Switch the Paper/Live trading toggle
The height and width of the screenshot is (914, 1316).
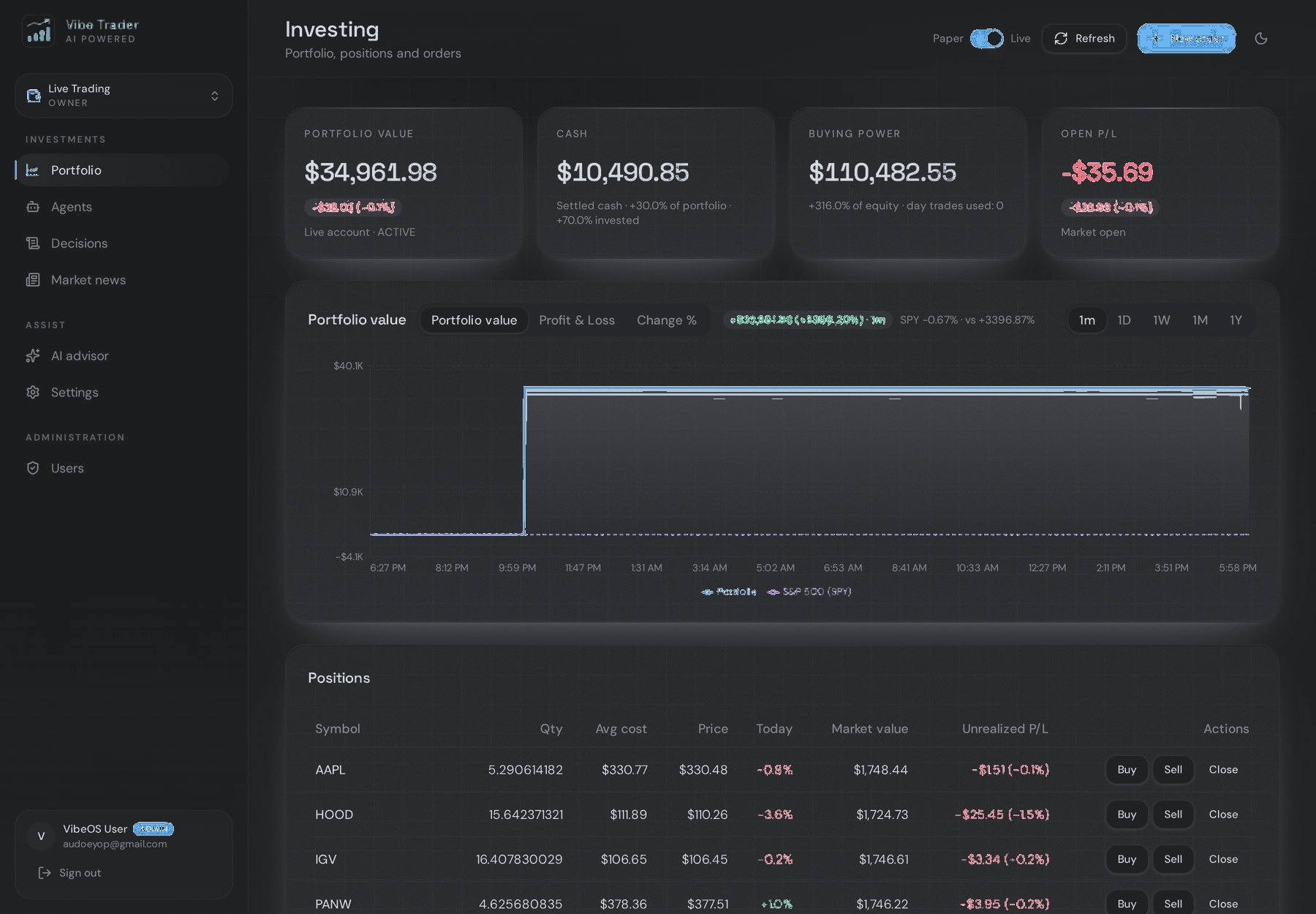(987, 39)
